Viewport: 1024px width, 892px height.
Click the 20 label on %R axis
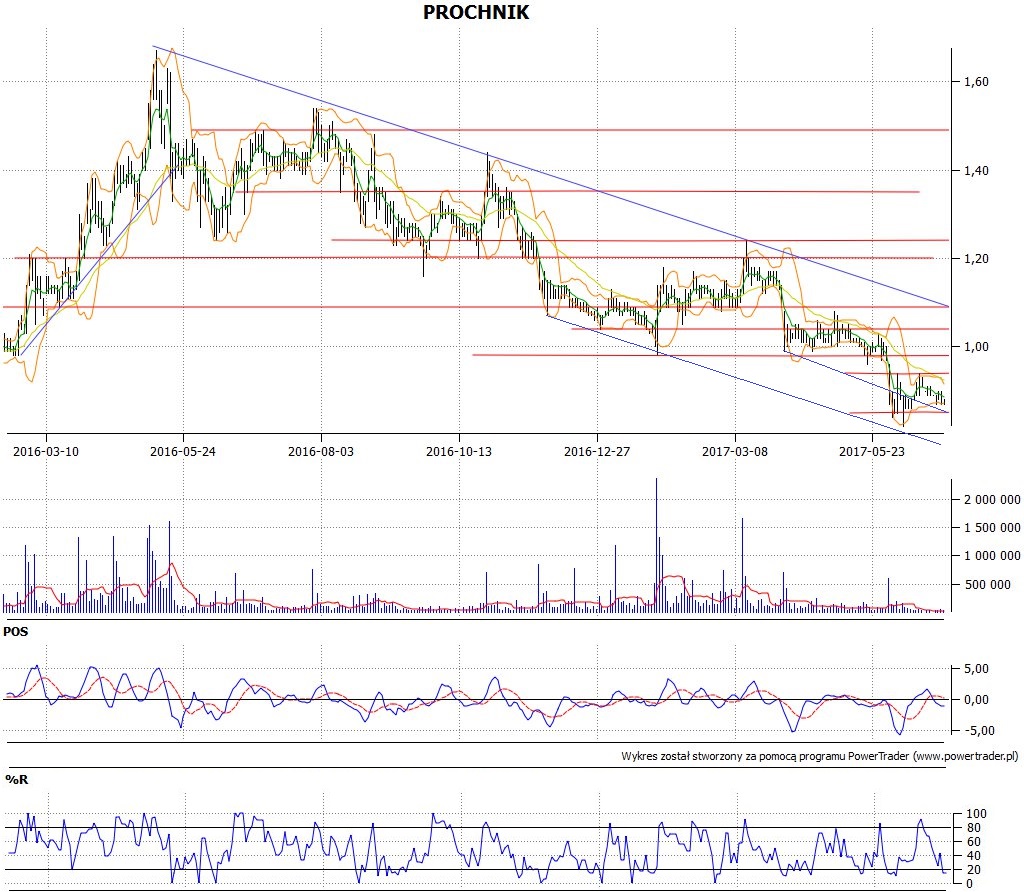tap(974, 870)
